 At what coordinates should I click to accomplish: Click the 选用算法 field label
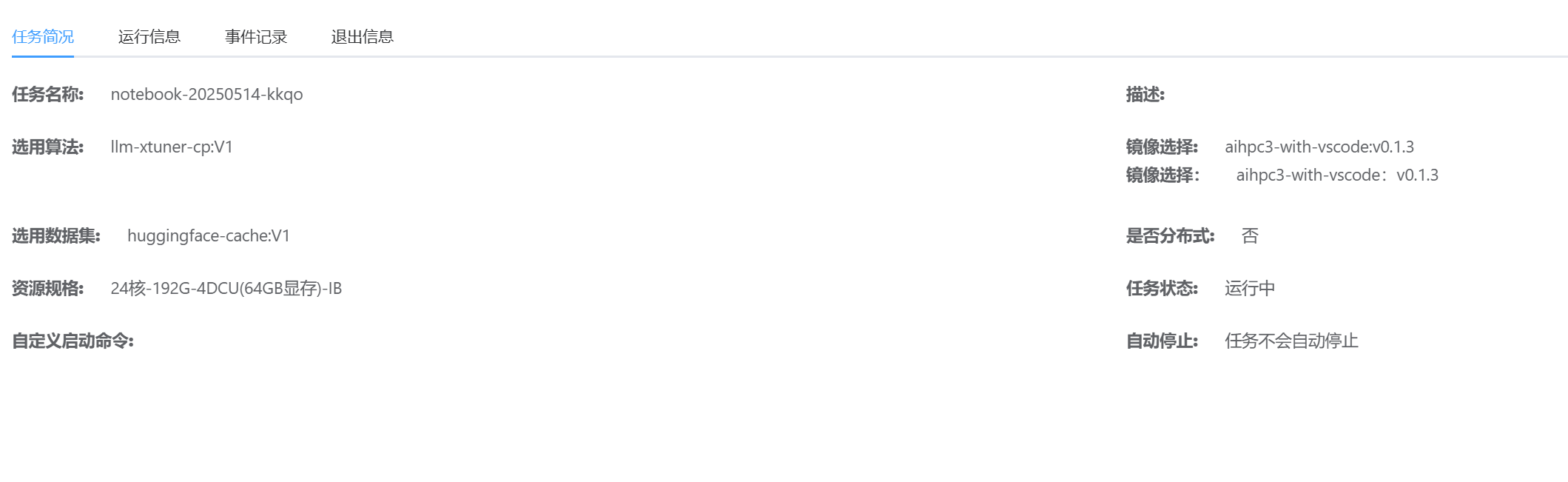pyautogui.click(x=48, y=147)
